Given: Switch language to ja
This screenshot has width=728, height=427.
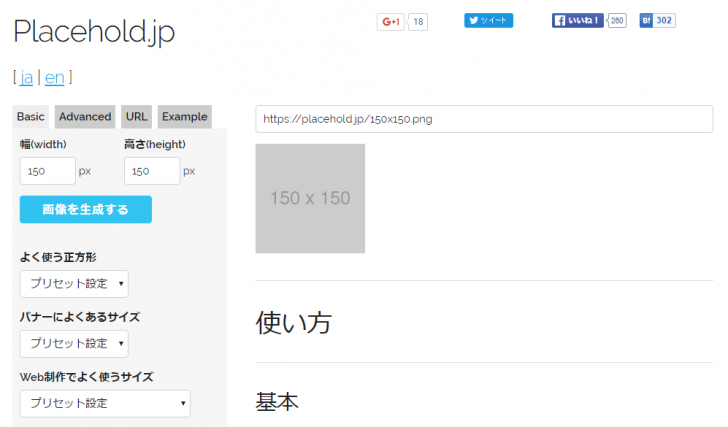Looking at the screenshot, I should (26, 78).
